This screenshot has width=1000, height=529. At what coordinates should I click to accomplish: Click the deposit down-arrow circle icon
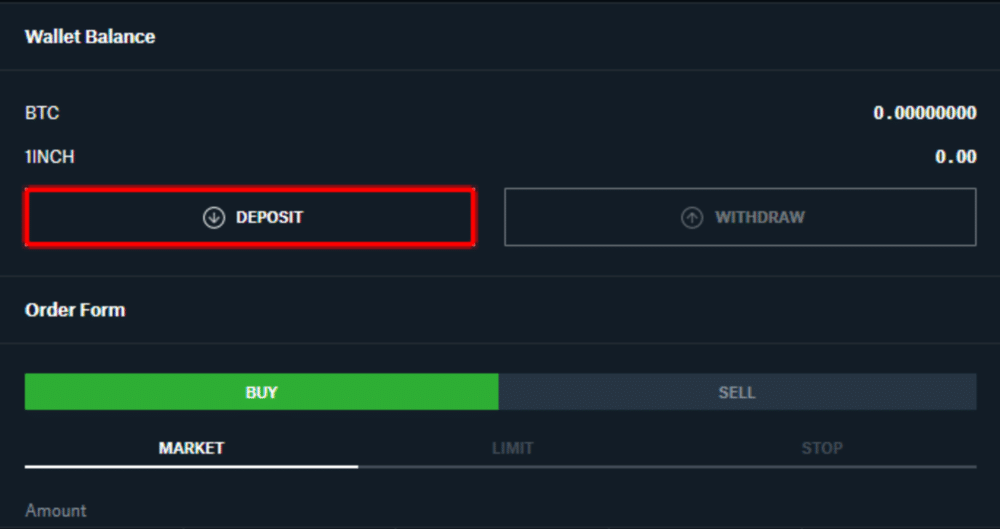[x=214, y=217]
